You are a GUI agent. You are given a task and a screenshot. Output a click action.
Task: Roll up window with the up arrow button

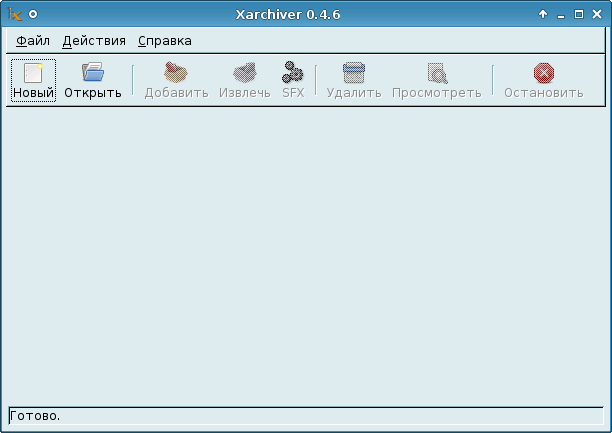click(543, 14)
